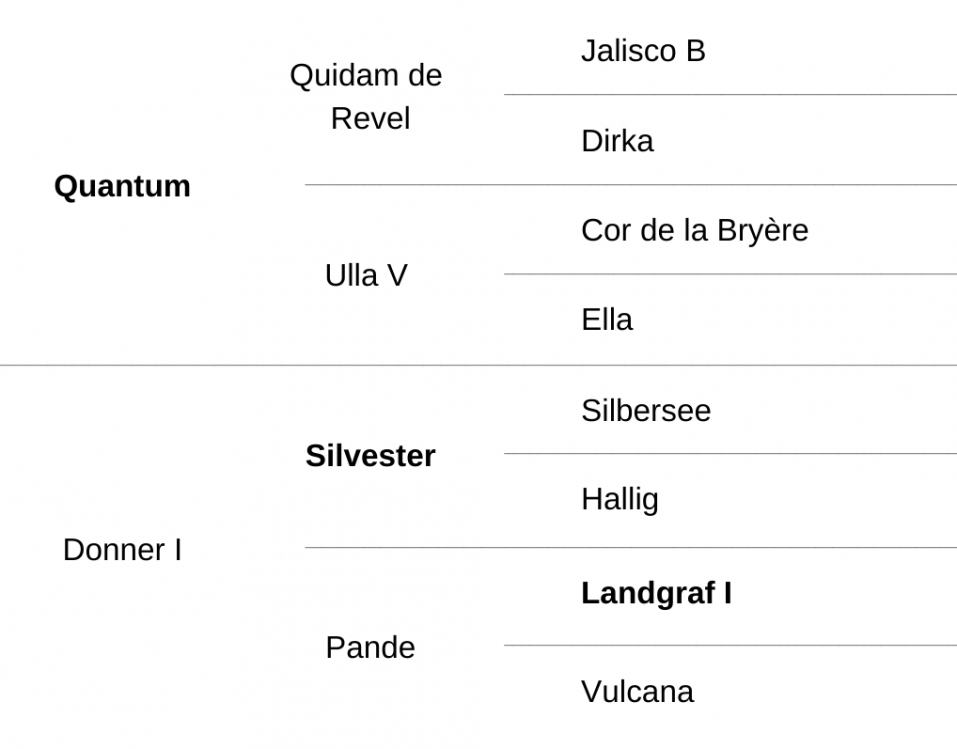
Task: Select the Pande entry
Action: tap(370, 647)
